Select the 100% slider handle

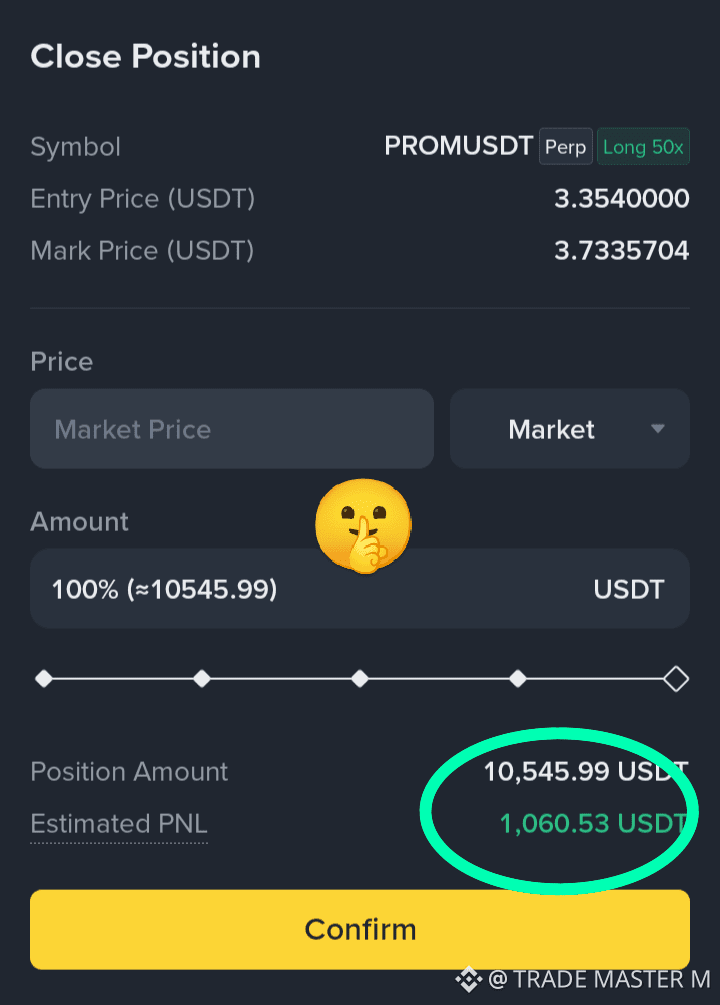pyautogui.click(x=676, y=678)
